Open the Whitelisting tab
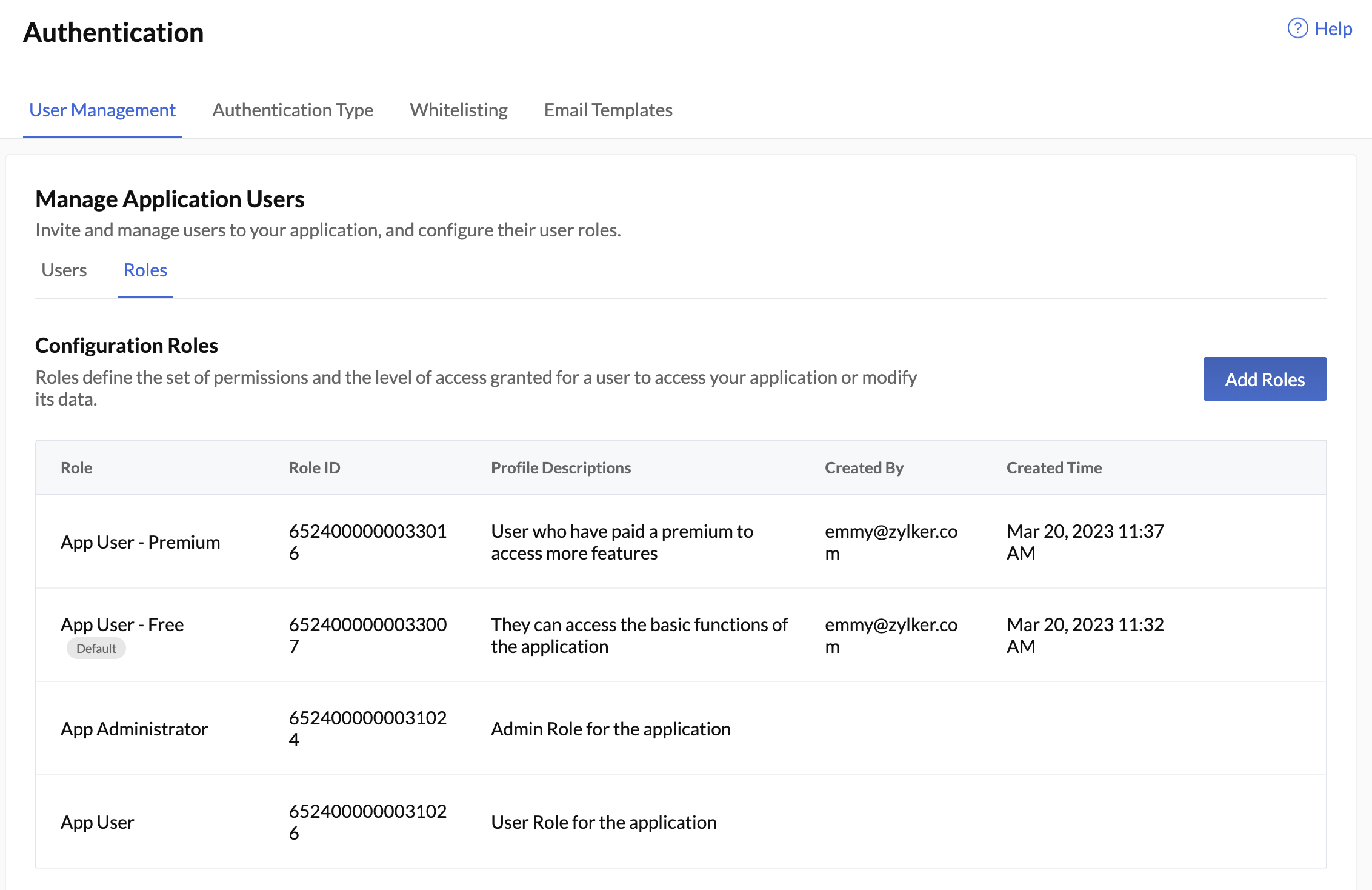This screenshot has width=1372, height=890. (459, 110)
